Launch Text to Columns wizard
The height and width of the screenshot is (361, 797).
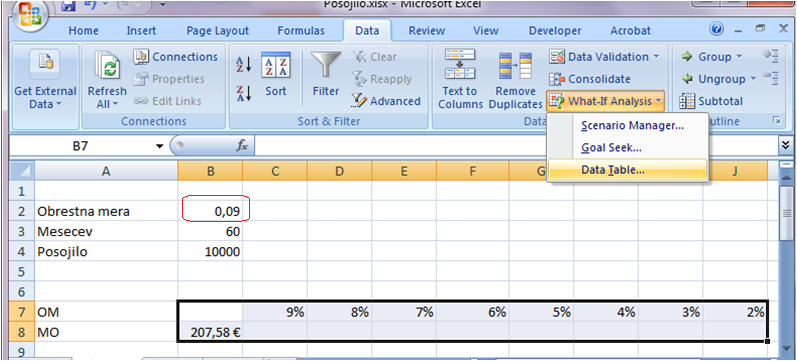coord(460,79)
